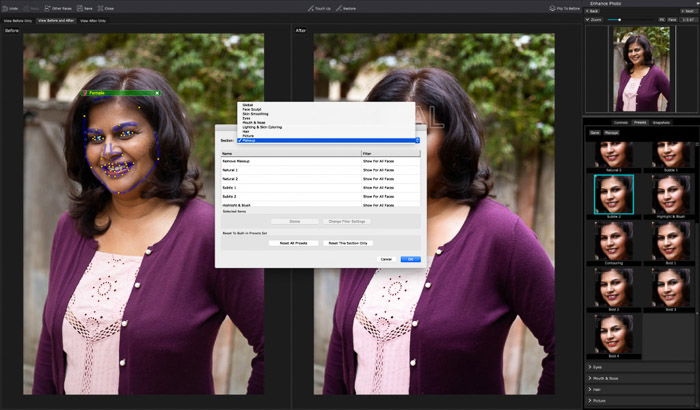Click the Save icon in toolbar
Viewport: 700px width, 410px height.
pos(87,8)
